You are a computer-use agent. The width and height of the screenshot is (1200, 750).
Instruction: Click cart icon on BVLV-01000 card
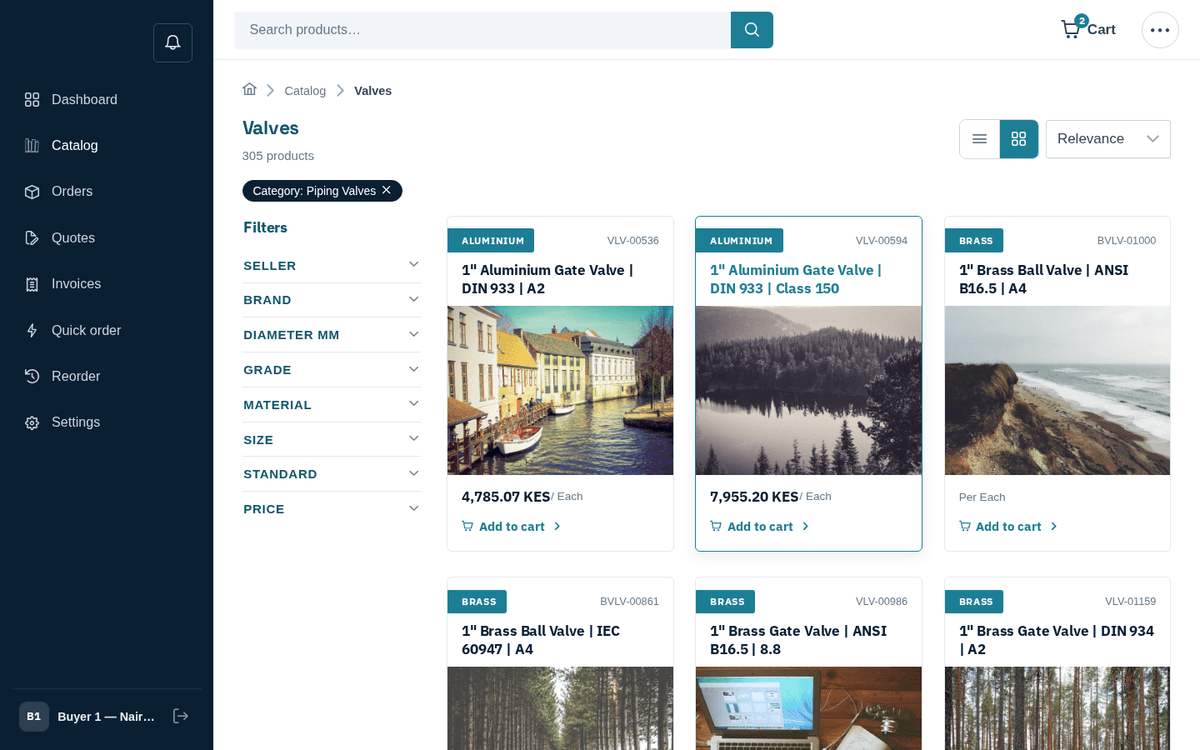point(965,526)
